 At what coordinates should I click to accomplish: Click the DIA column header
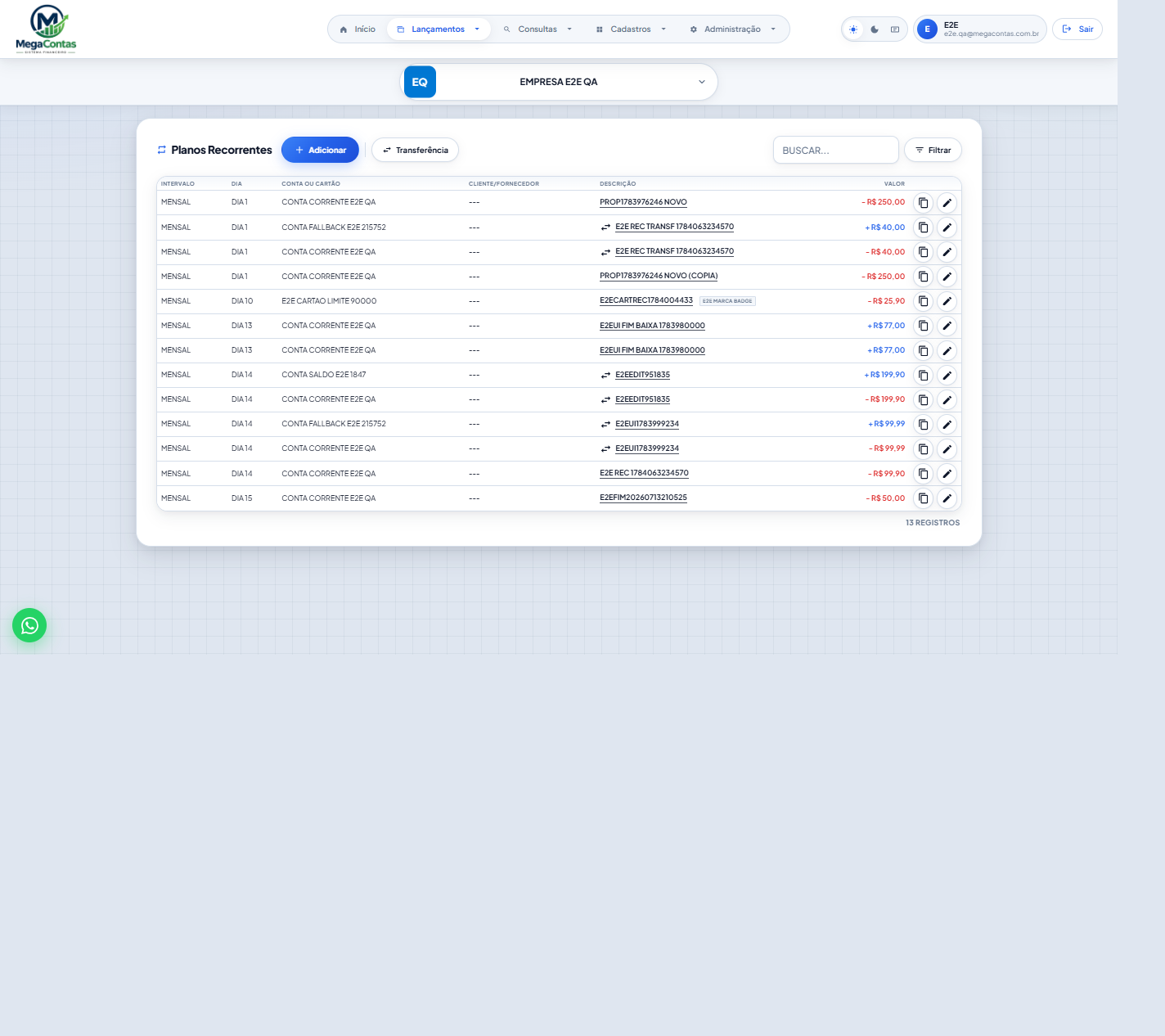[236, 183]
